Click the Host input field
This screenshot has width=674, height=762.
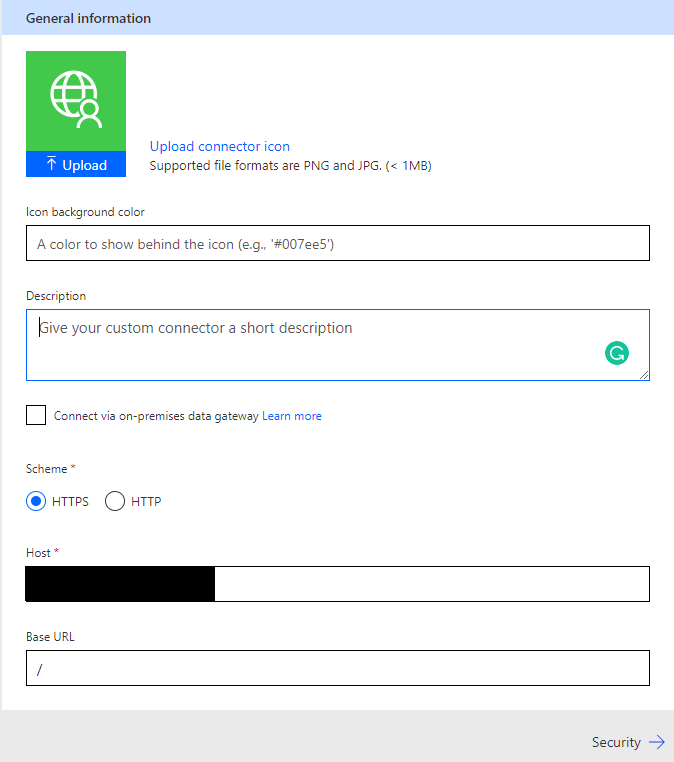click(x=338, y=584)
